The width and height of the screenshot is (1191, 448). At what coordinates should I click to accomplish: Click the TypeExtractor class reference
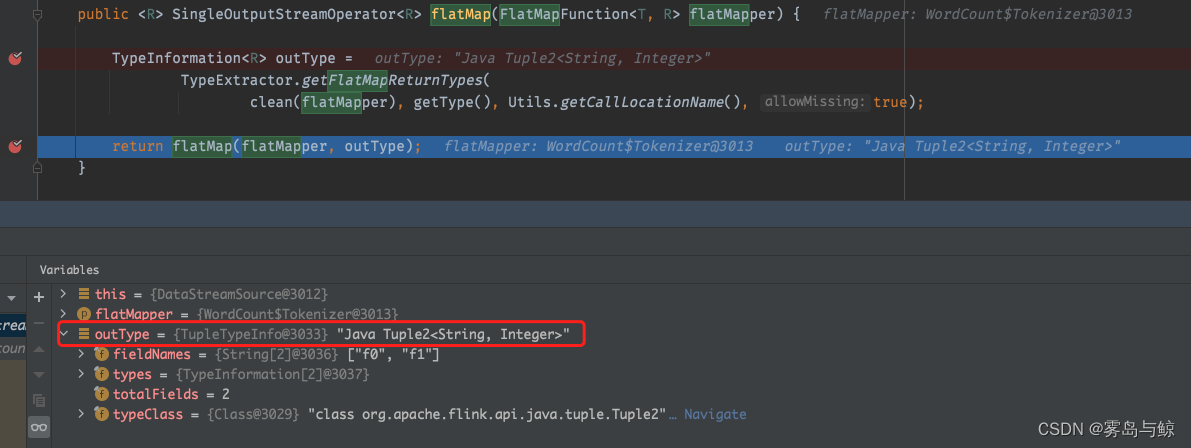click(238, 80)
